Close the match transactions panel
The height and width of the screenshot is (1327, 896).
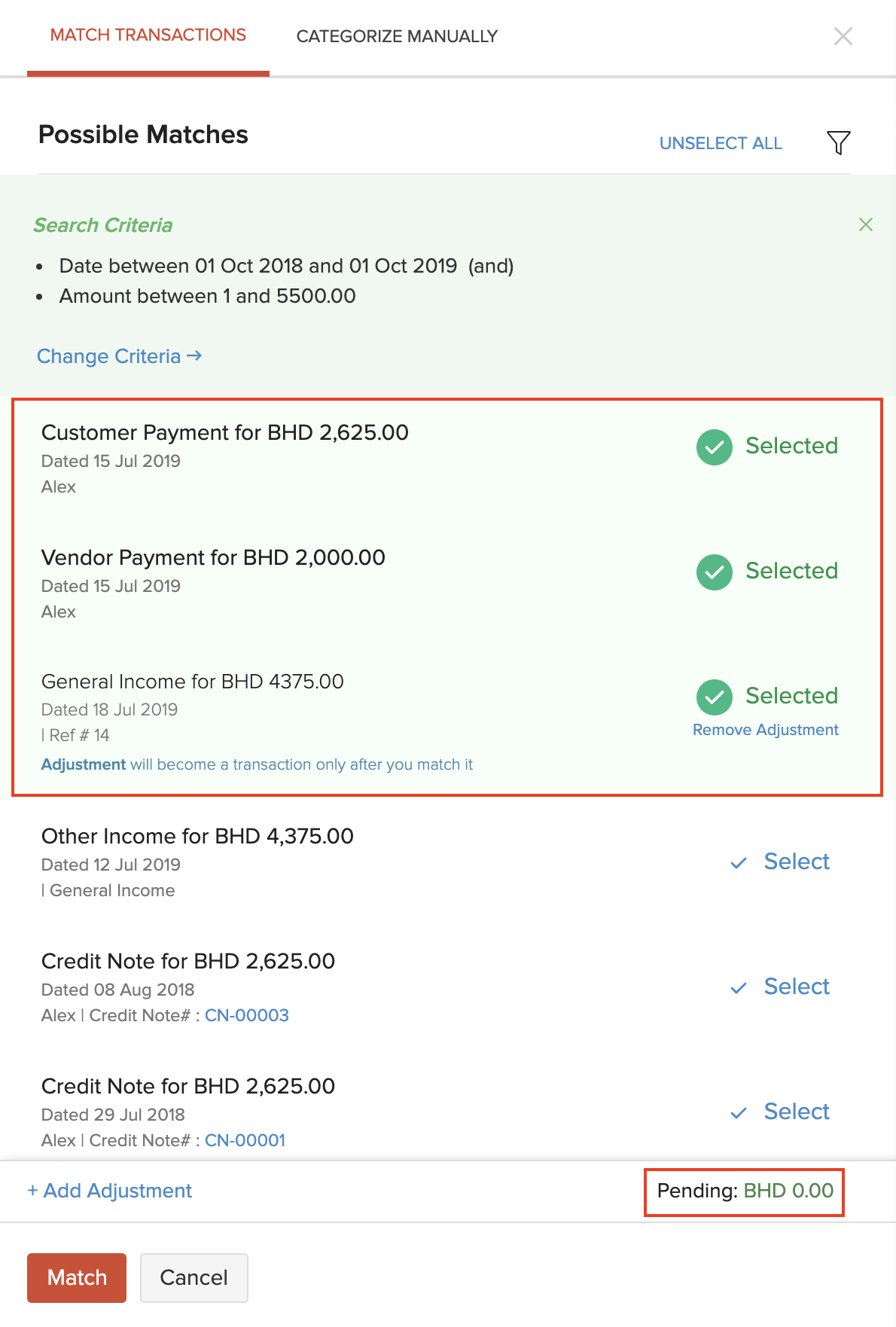pyautogui.click(x=843, y=36)
